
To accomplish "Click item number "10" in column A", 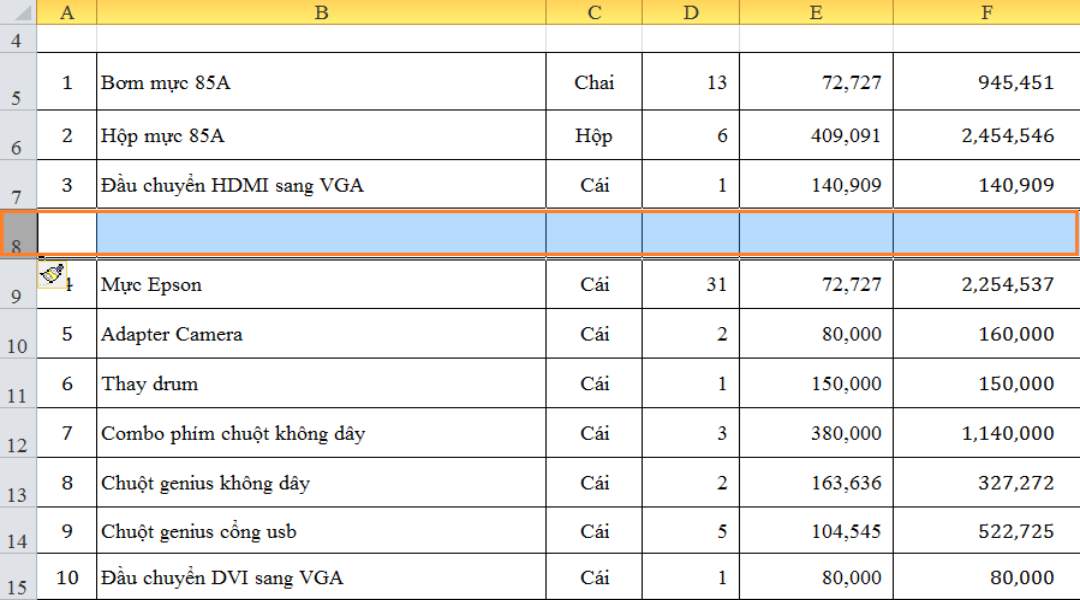I will 67,577.
